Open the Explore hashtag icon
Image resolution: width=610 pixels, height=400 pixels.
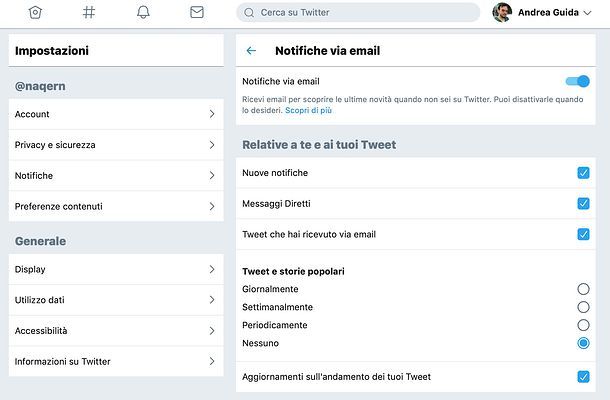pyautogui.click(x=89, y=13)
